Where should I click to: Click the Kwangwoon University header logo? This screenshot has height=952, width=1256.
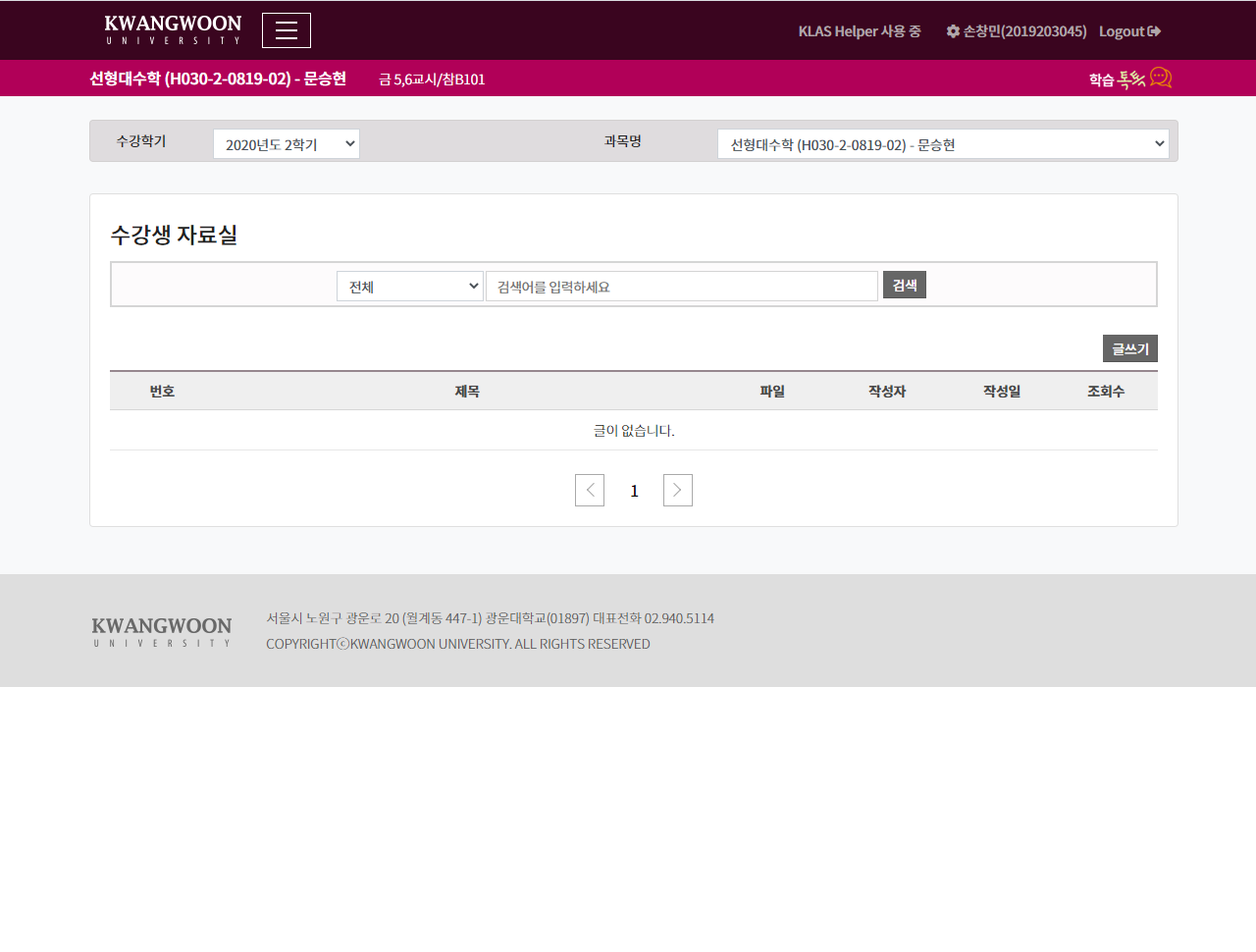[173, 29]
